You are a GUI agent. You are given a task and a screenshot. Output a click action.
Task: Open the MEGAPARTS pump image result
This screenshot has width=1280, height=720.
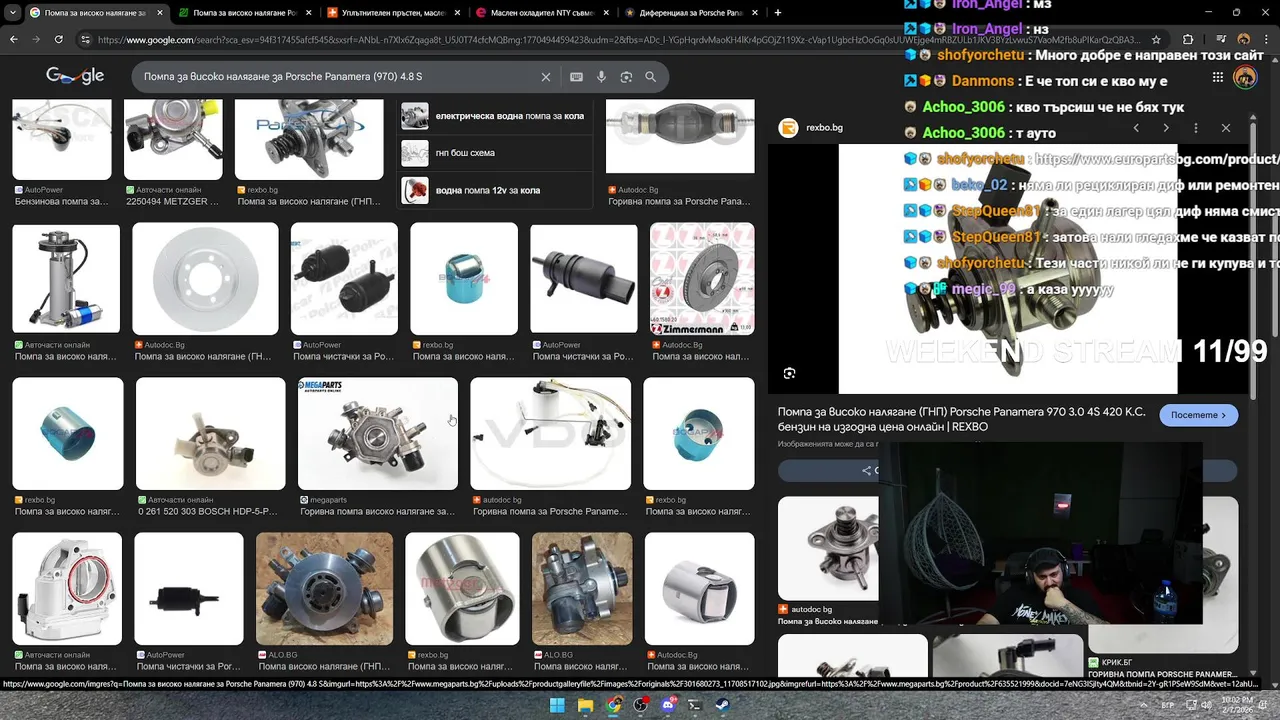point(378,433)
